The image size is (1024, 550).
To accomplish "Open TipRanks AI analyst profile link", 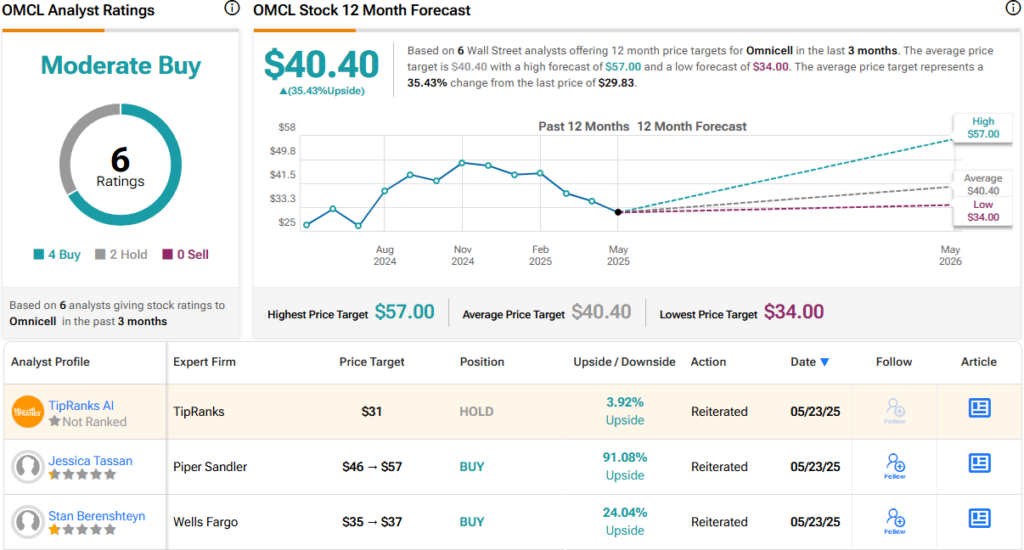I will pyautogui.click(x=81, y=406).
